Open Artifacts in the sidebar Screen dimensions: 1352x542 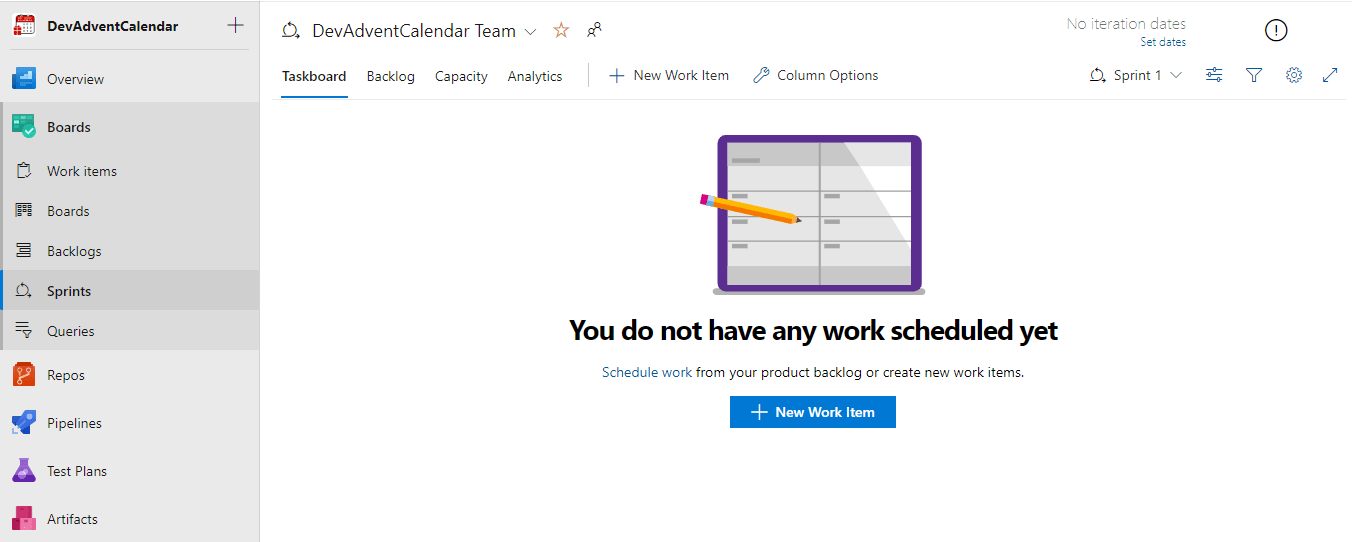pos(72,519)
